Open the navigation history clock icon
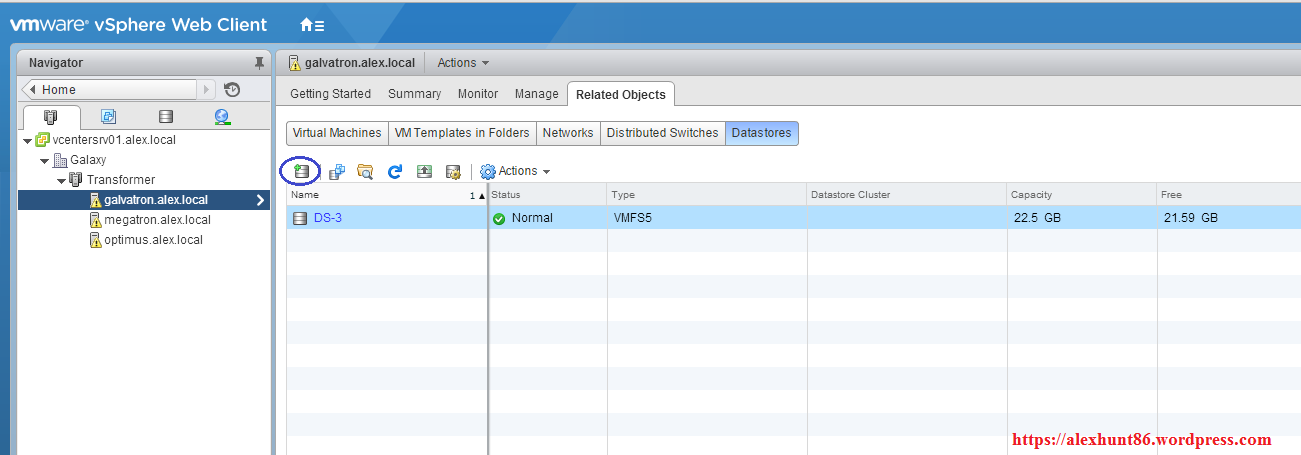The width and height of the screenshot is (1301, 455). 232,90
